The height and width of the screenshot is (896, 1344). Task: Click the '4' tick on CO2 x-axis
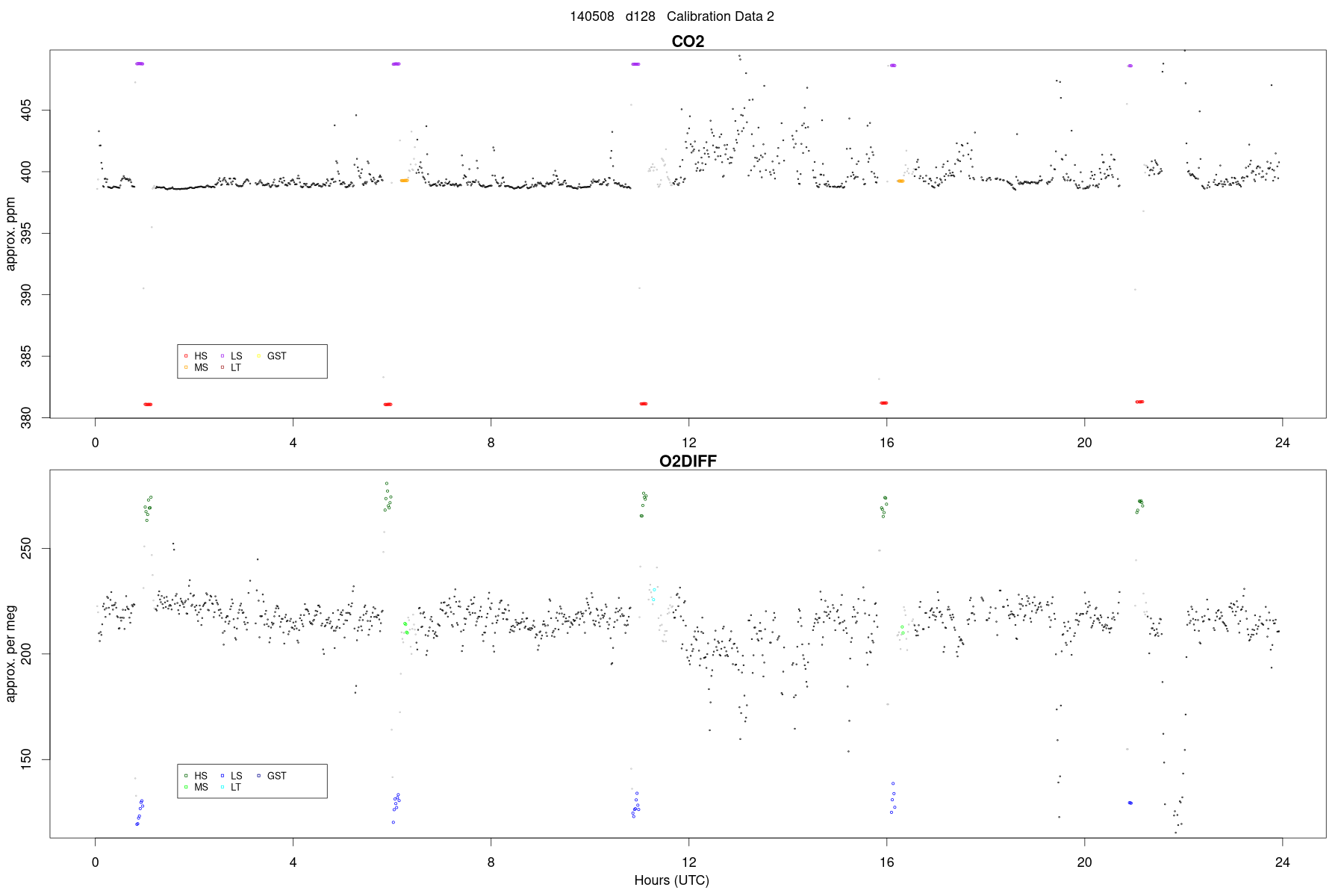[x=293, y=443]
